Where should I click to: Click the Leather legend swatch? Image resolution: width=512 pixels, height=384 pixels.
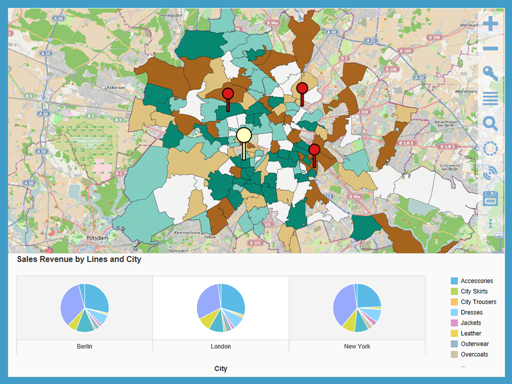coord(454,333)
